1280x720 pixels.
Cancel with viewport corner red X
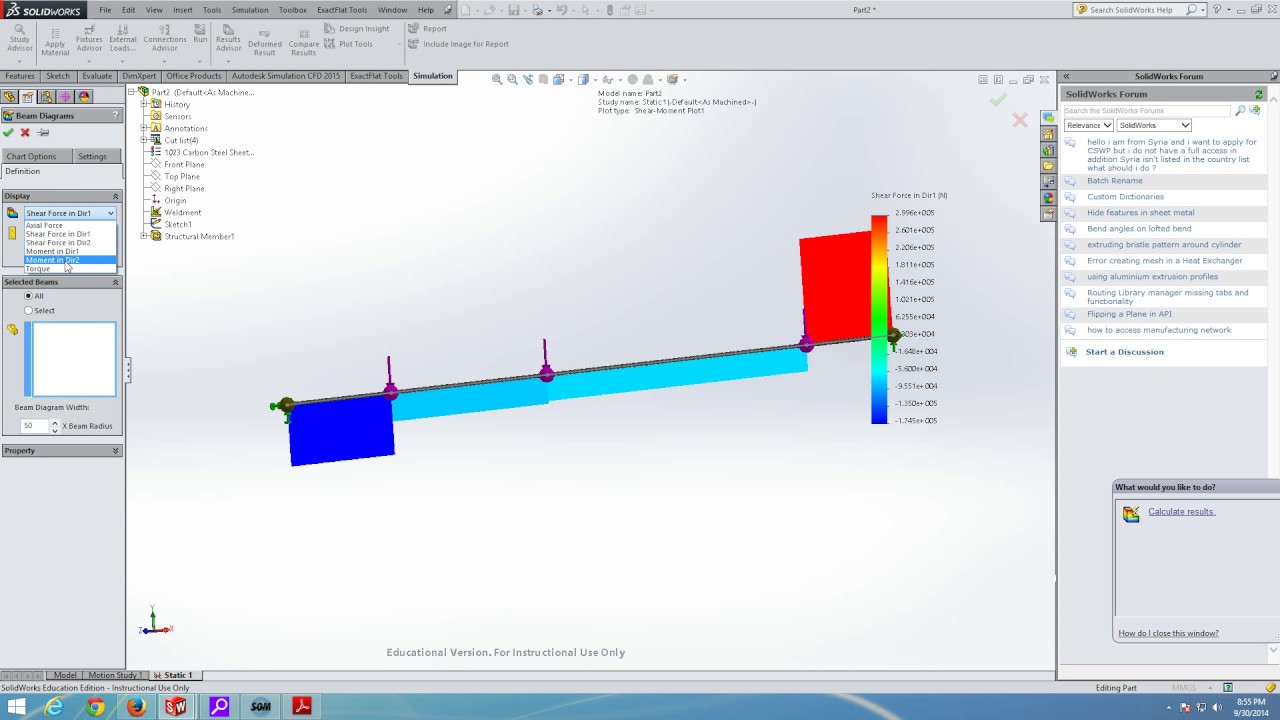[1019, 120]
